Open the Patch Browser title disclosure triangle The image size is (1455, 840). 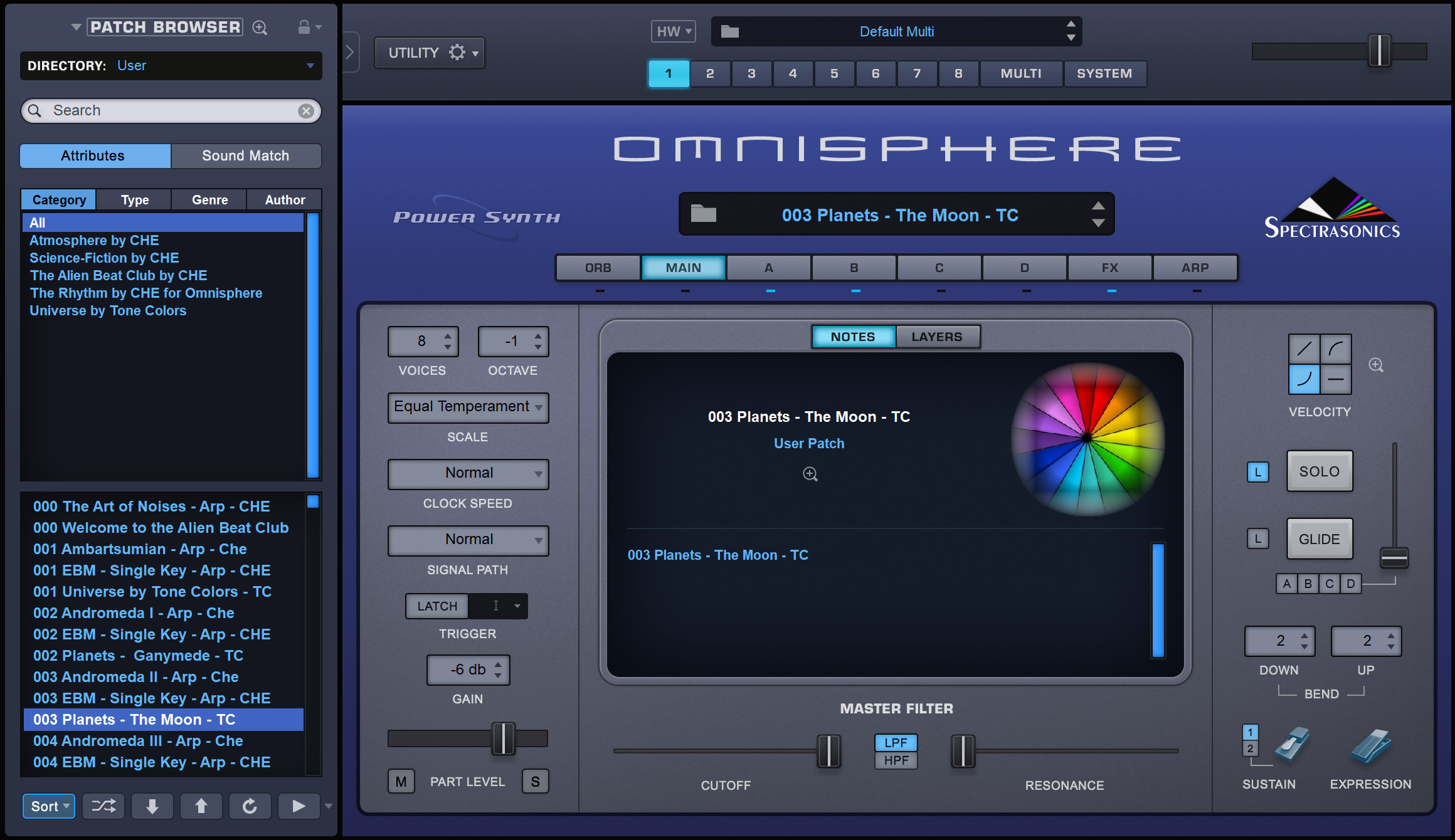pyautogui.click(x=77, y=27)
